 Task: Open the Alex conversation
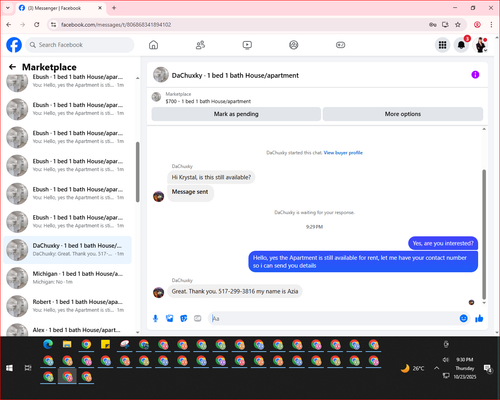pos(68,329)
